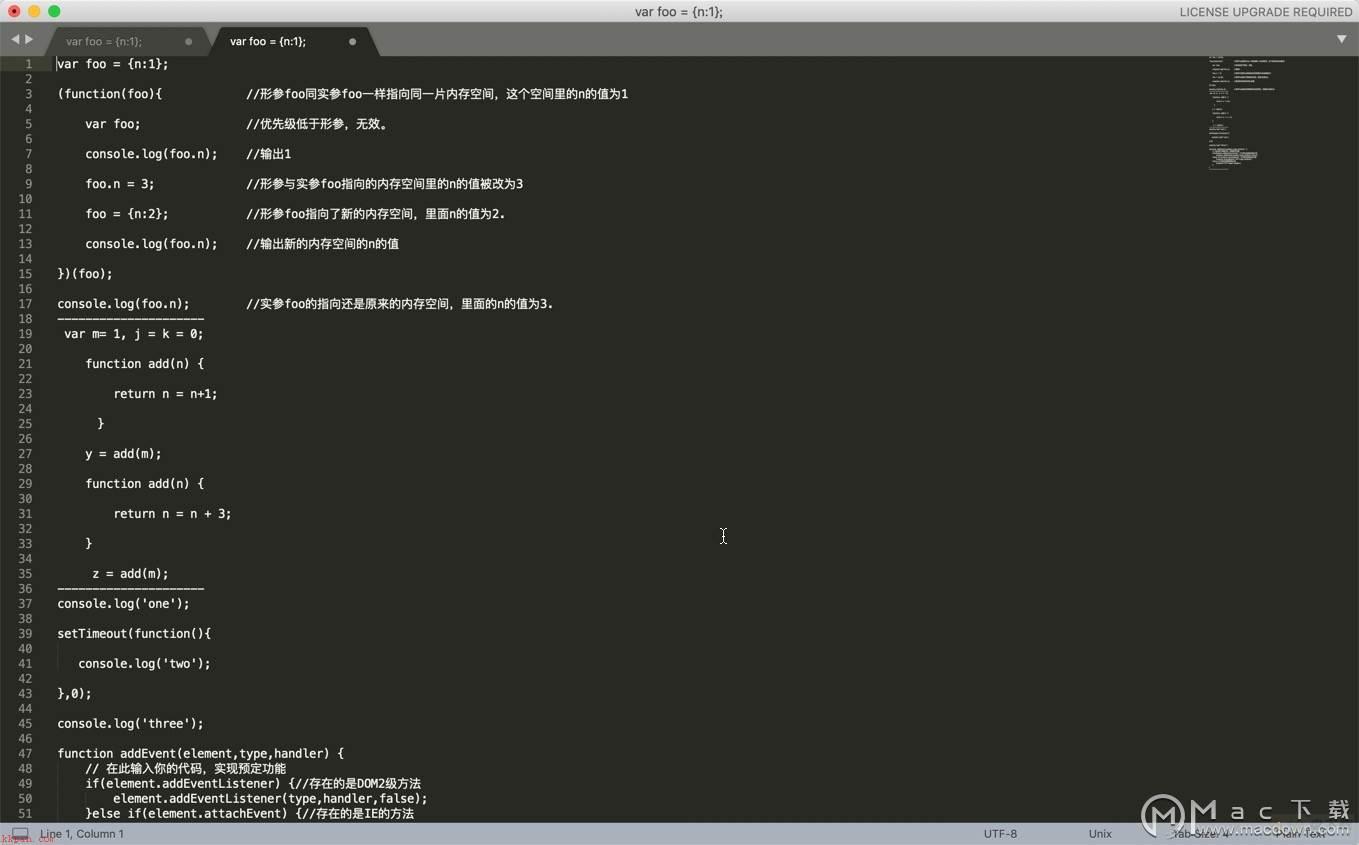Go to the next tab using the right arrow
This screenshot has height=845, width=1359.
tap(29, 39)
